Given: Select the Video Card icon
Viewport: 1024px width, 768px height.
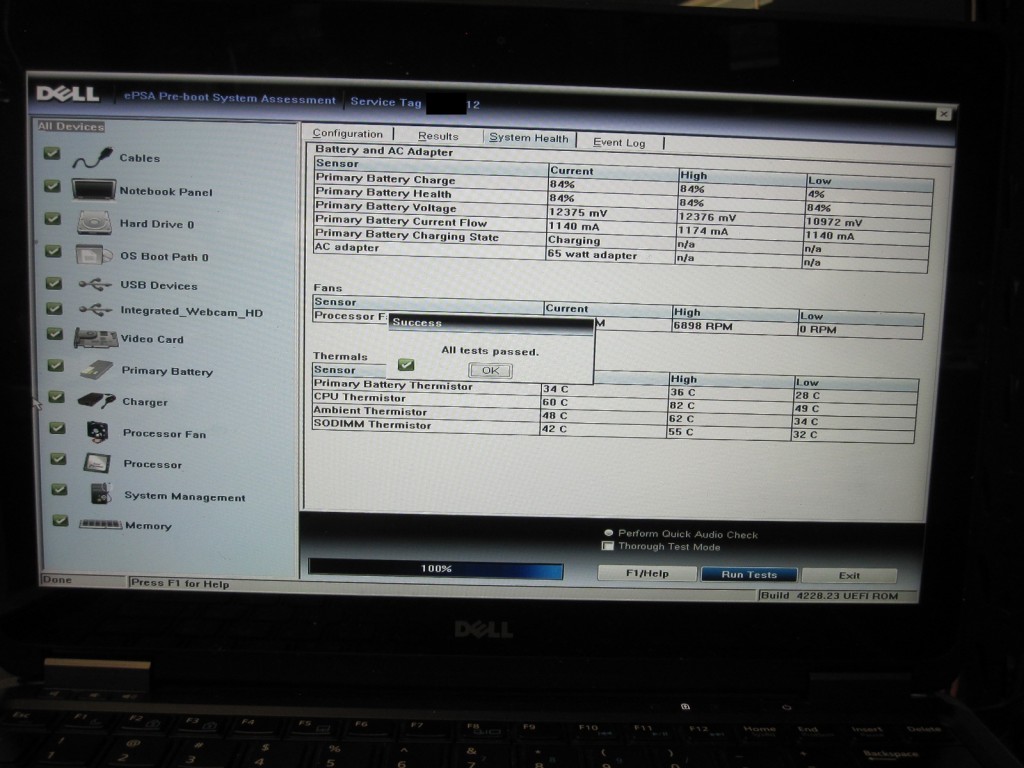Looking at the screenshot, I should point(95,338).
